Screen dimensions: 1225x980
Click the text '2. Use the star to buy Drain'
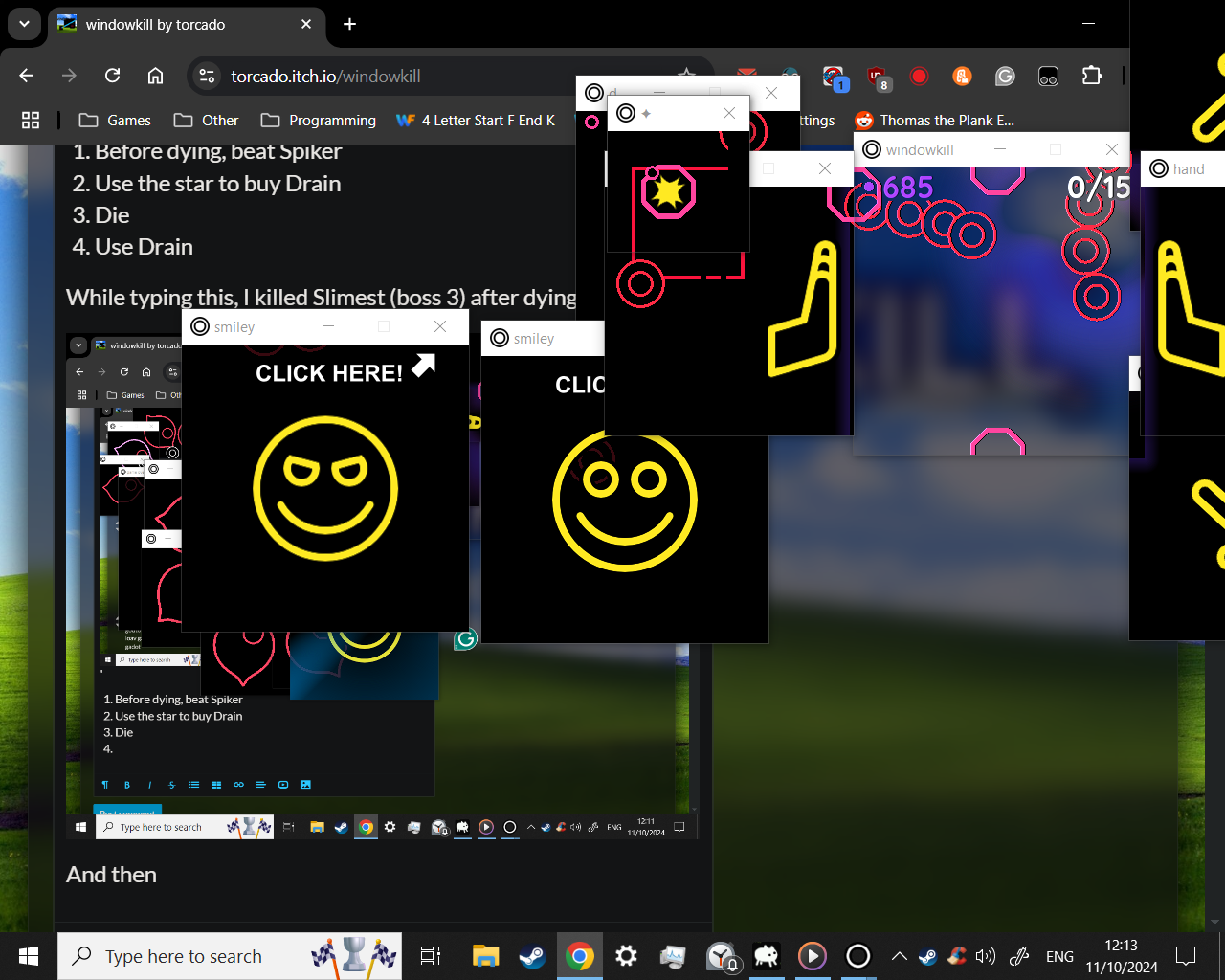tap(207, 183)
